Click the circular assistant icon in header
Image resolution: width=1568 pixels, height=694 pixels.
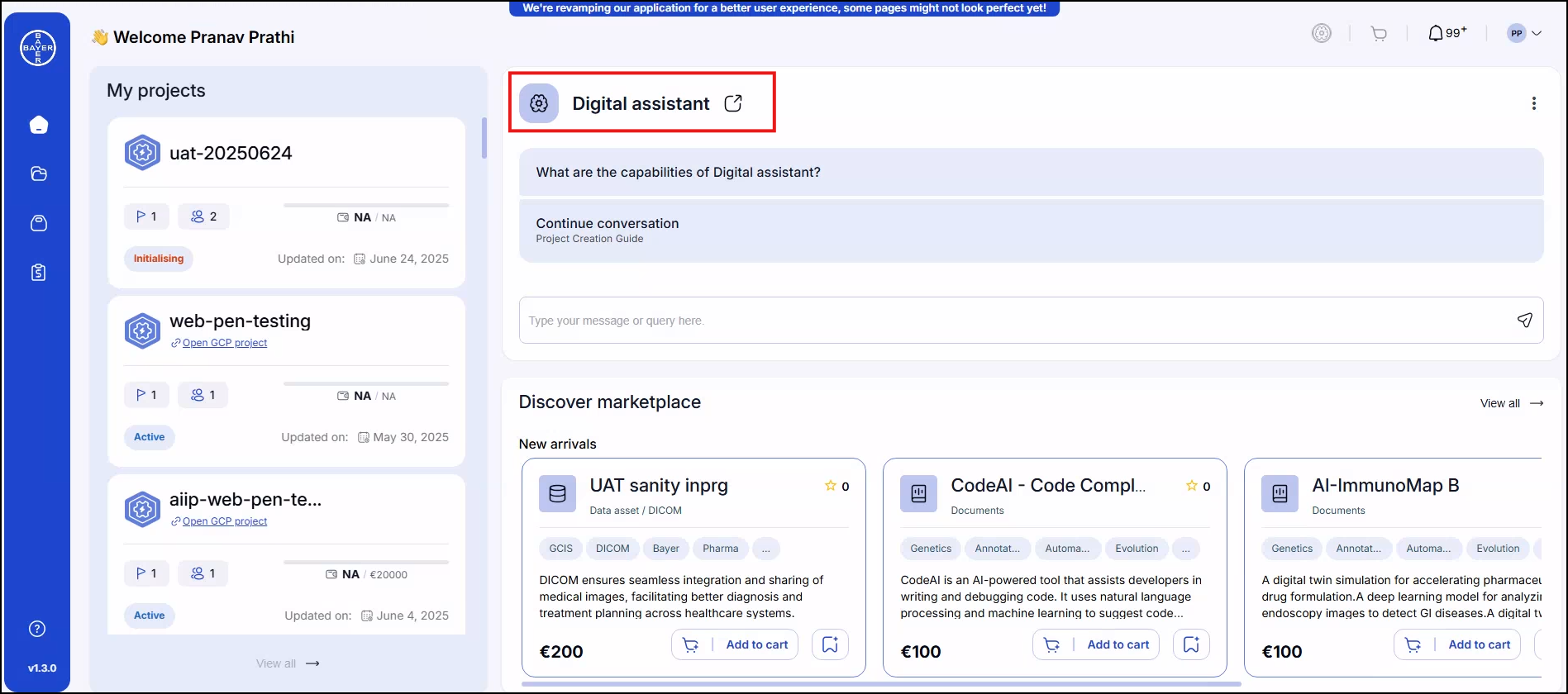[1322, 34]
